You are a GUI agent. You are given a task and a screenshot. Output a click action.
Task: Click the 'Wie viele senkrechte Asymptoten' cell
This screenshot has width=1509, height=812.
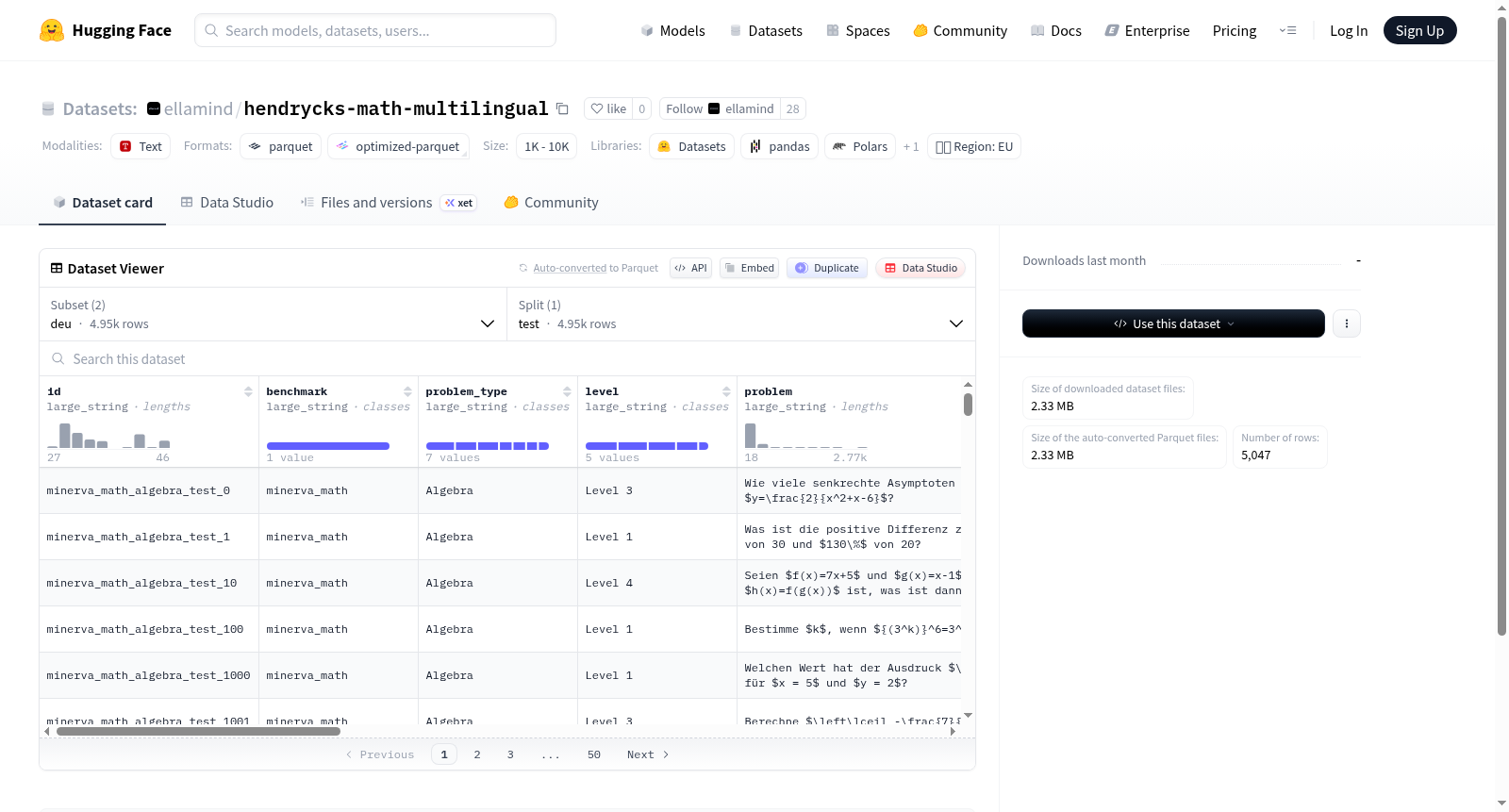tap(849, 490)
